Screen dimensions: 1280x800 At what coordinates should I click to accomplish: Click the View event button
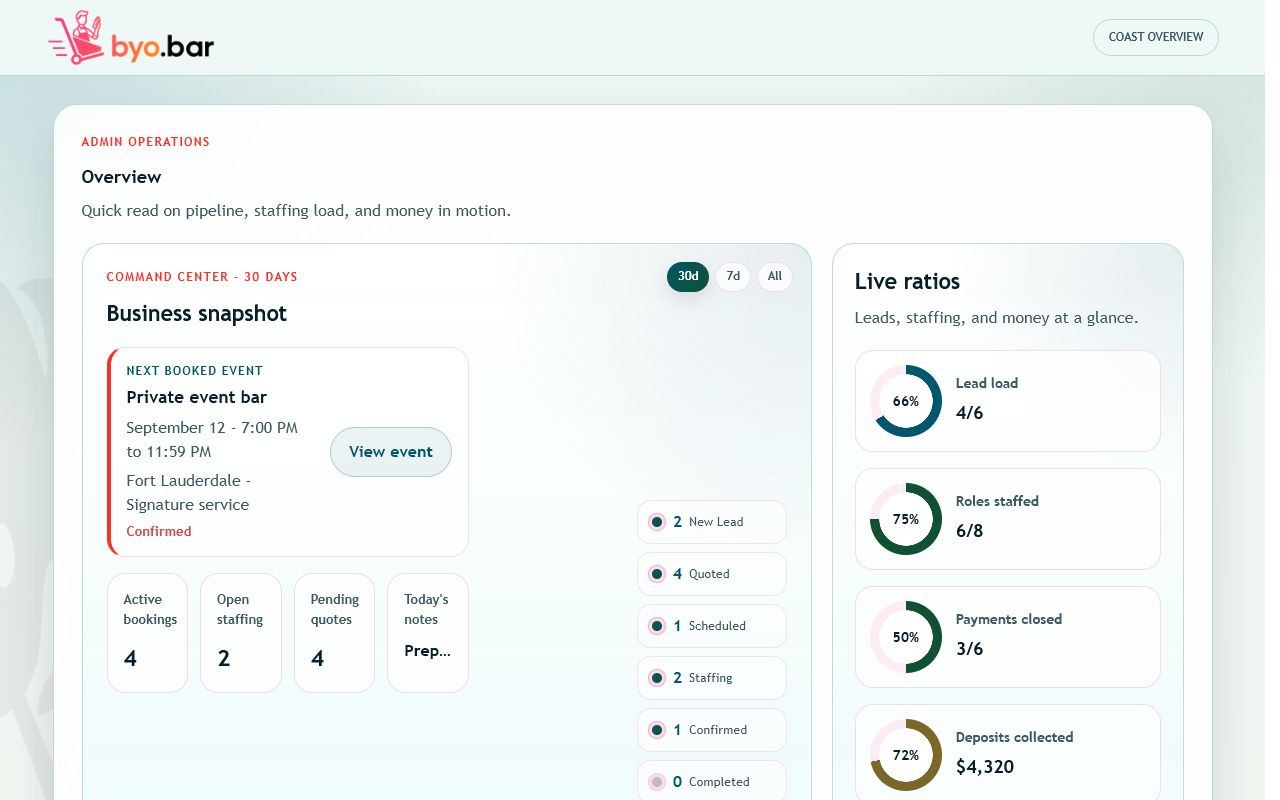click(x=391, y=452)
